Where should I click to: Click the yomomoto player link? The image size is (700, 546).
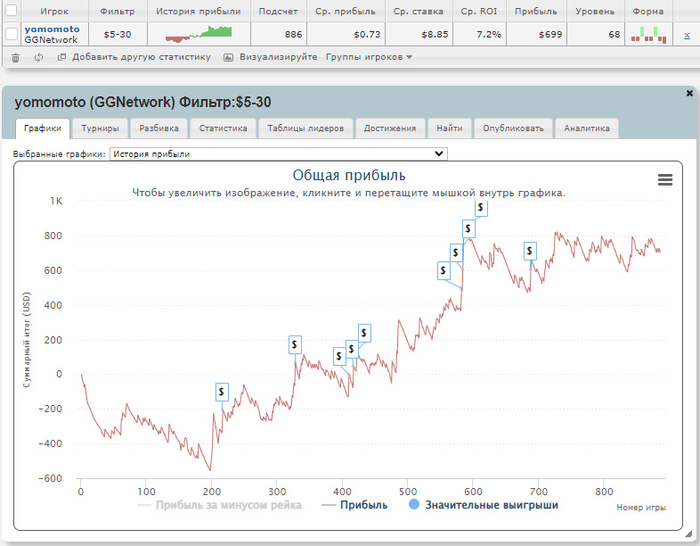point(52,29)
